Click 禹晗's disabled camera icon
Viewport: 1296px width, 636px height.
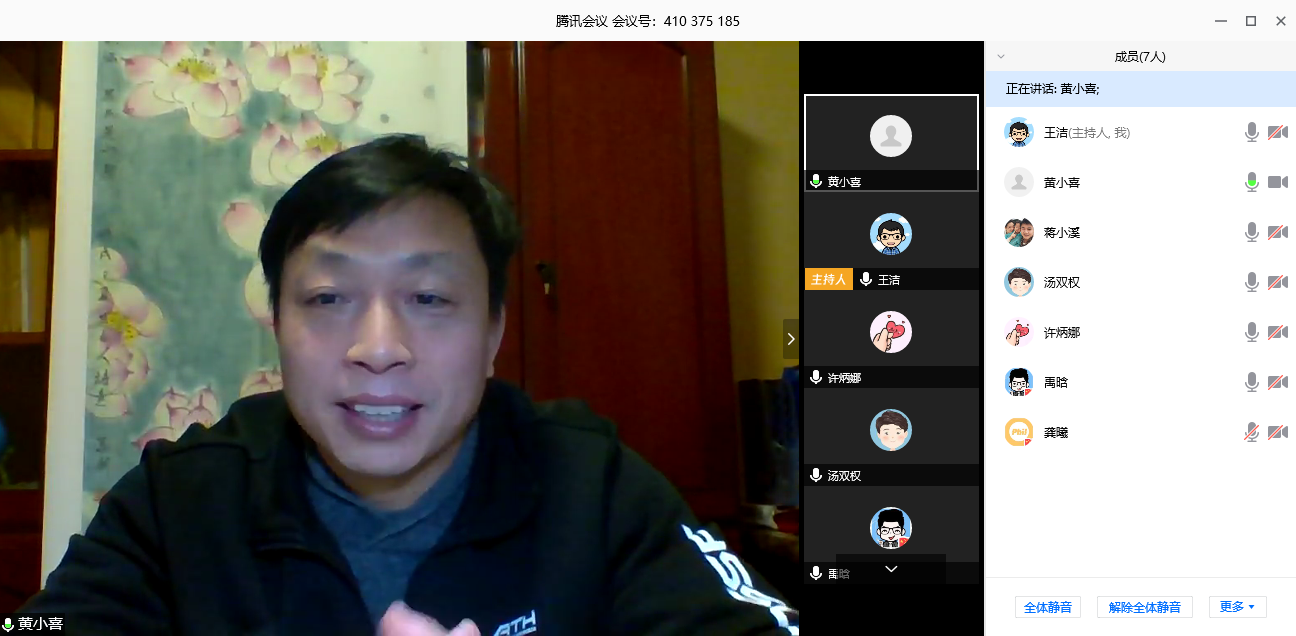pyautogui.click(x=1277, y=382)
